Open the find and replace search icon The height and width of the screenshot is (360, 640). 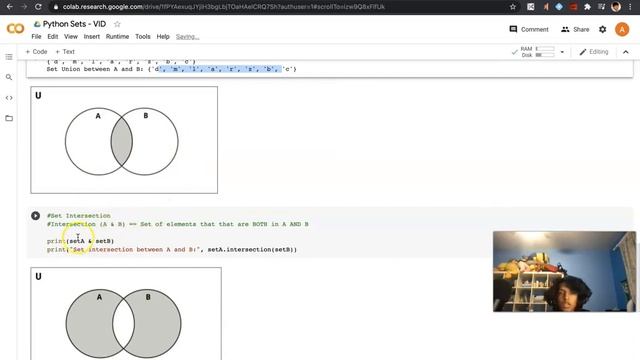pos(9,77)
